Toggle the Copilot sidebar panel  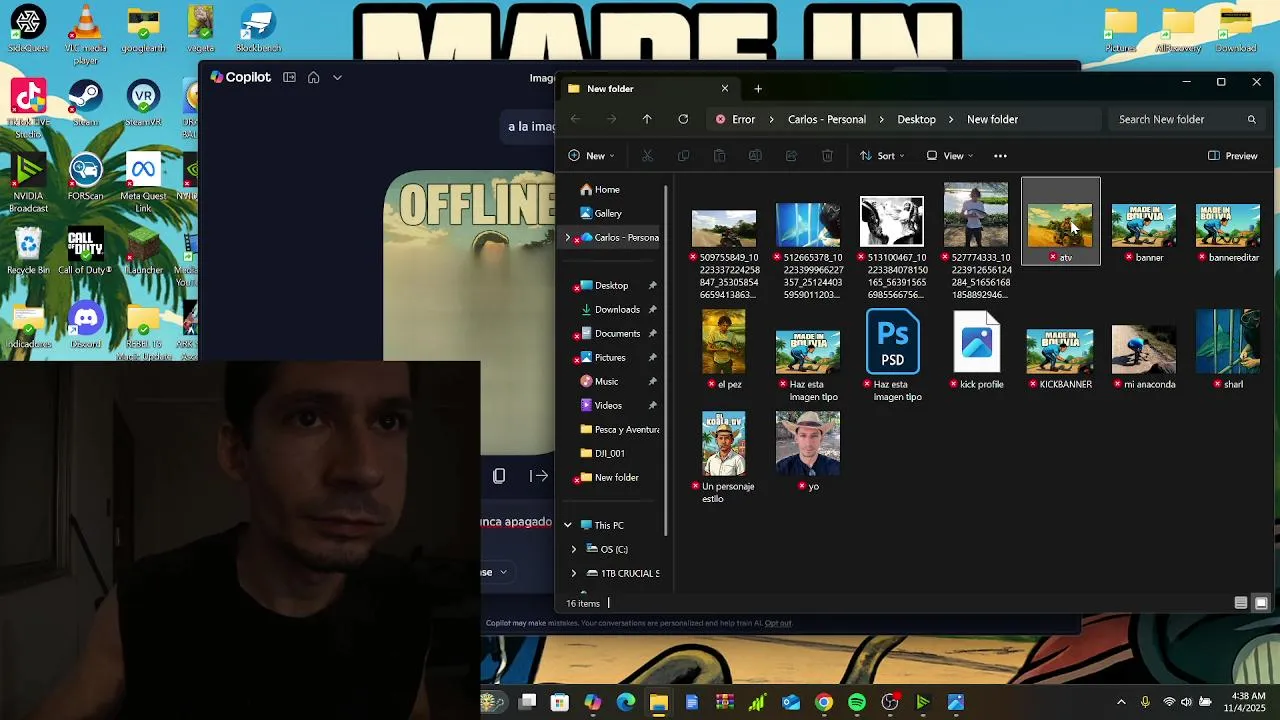(289, 77)
